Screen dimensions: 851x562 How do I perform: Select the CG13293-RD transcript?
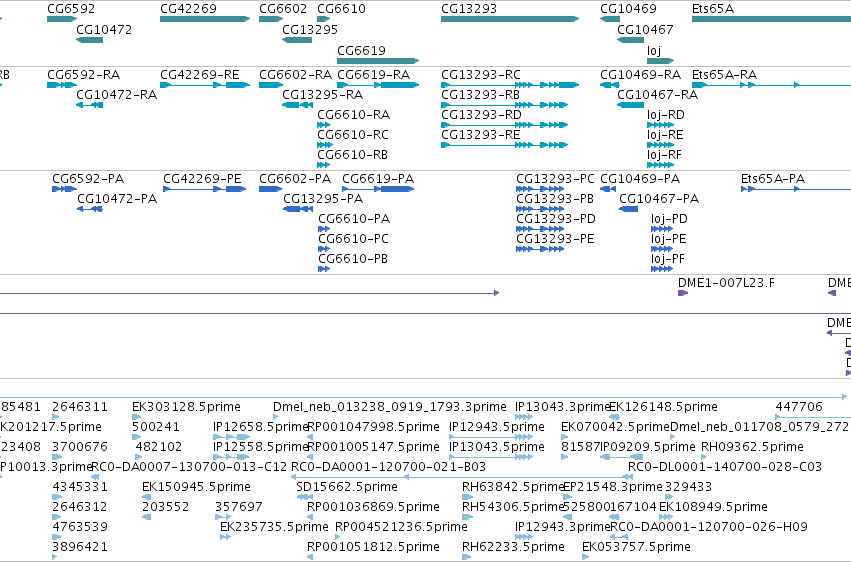(x=504, y=125)
